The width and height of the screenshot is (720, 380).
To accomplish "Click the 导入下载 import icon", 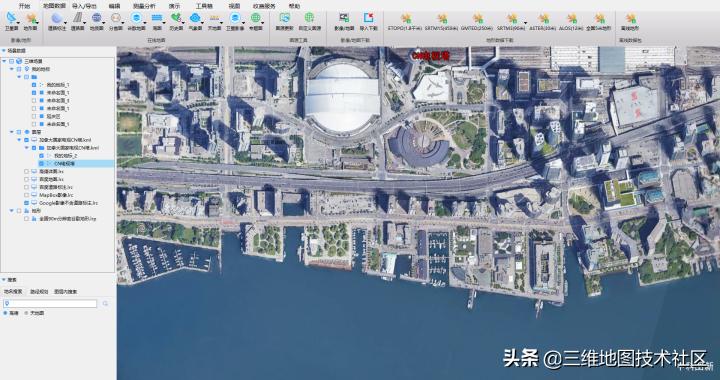I will point(368,18).
